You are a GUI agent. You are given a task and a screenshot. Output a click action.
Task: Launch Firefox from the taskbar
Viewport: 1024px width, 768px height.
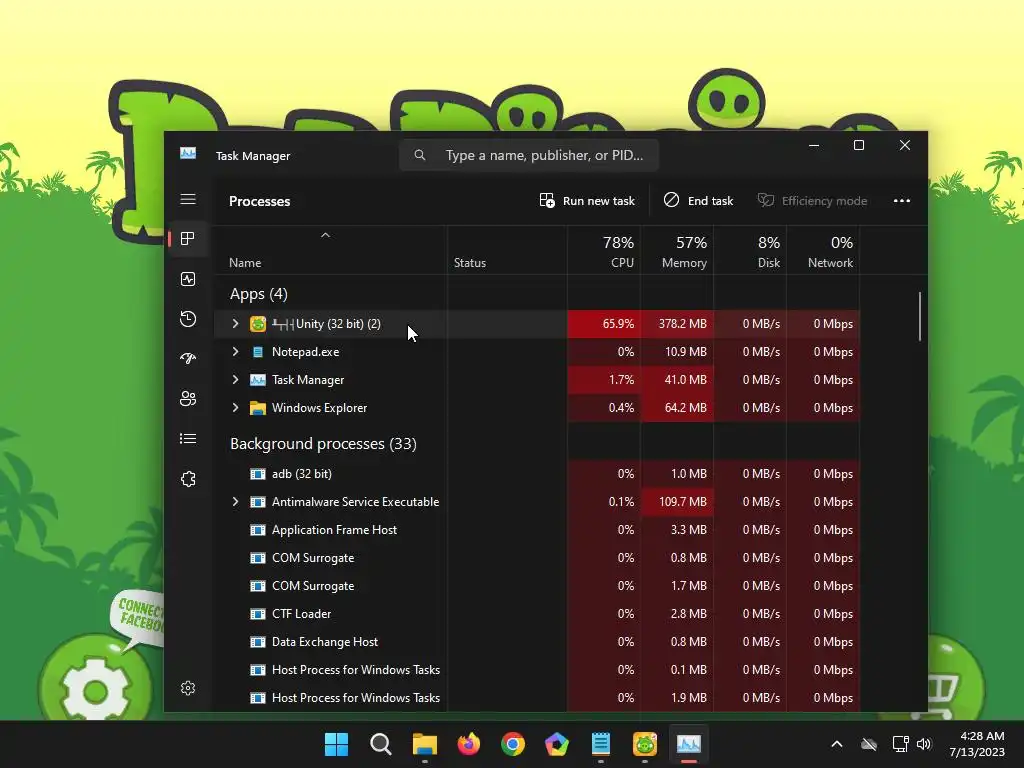(469, 744)
